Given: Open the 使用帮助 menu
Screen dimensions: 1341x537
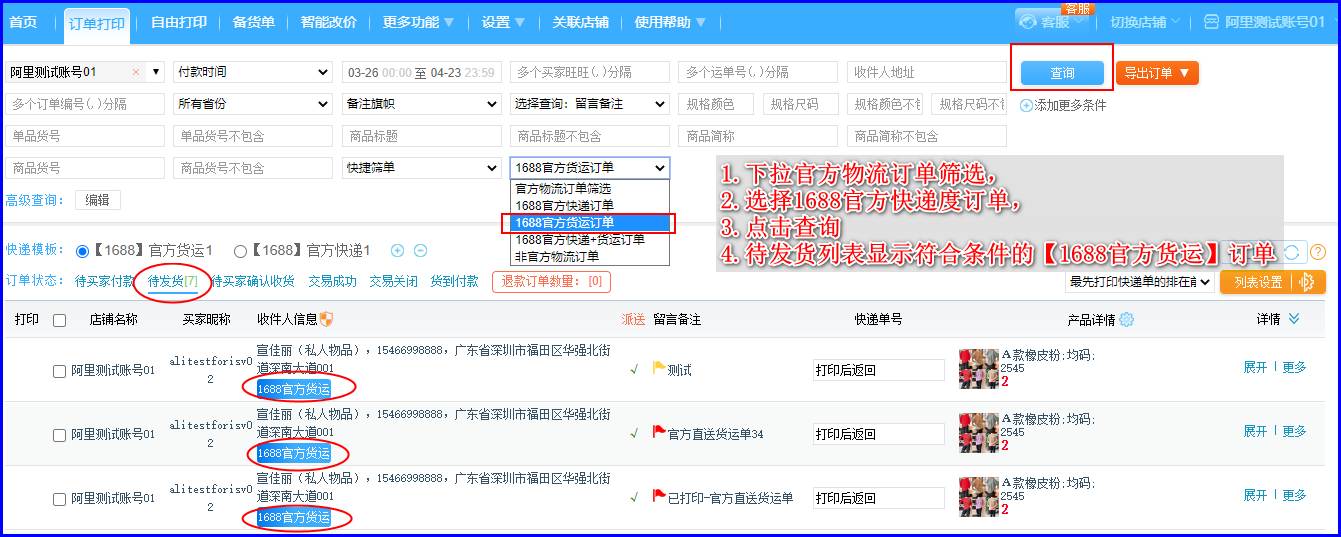Looking at the screenshot, I should click(670, 21).
